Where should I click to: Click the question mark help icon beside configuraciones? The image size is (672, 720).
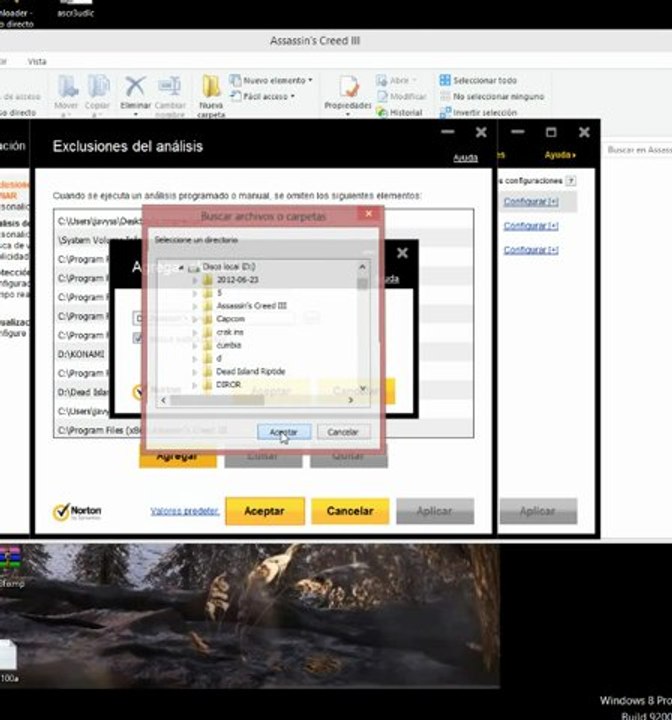click(570, 181)
